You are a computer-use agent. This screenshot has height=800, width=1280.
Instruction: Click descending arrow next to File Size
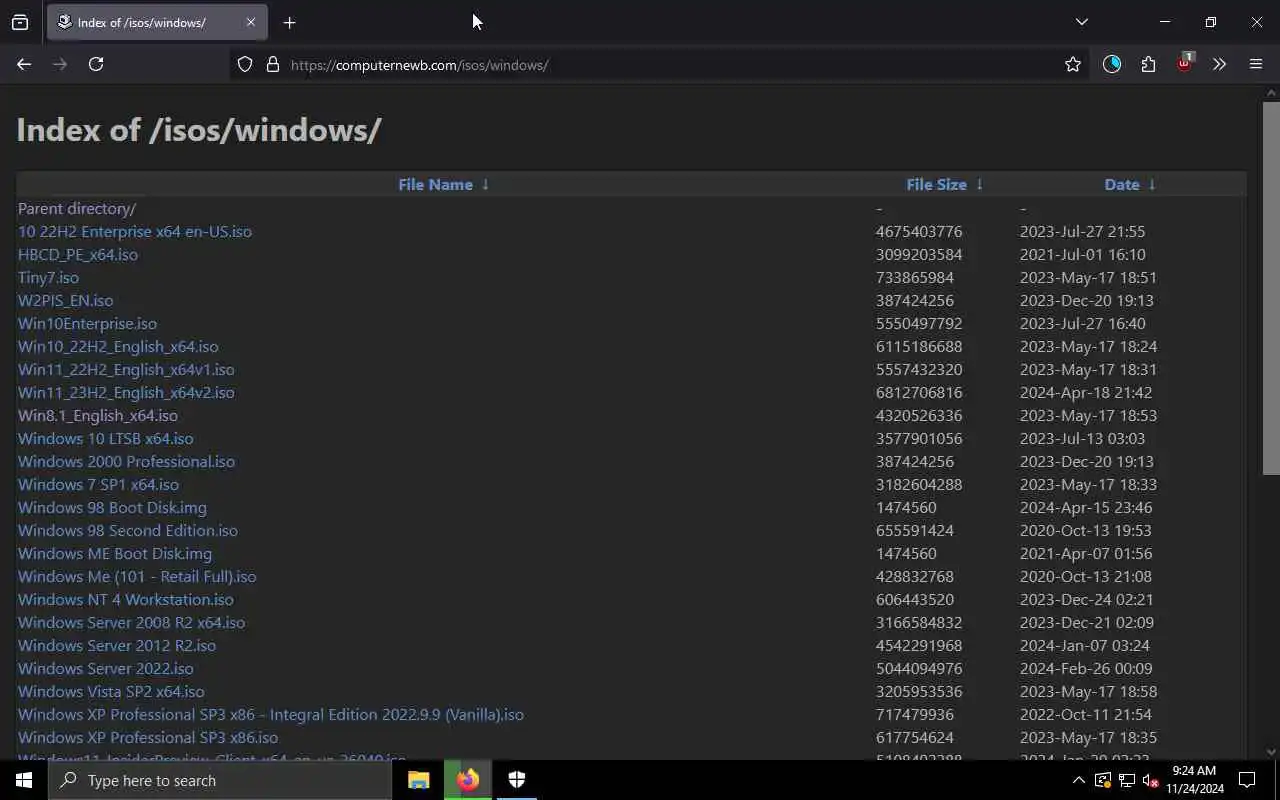pyautogui.click(x=979, y=184)
